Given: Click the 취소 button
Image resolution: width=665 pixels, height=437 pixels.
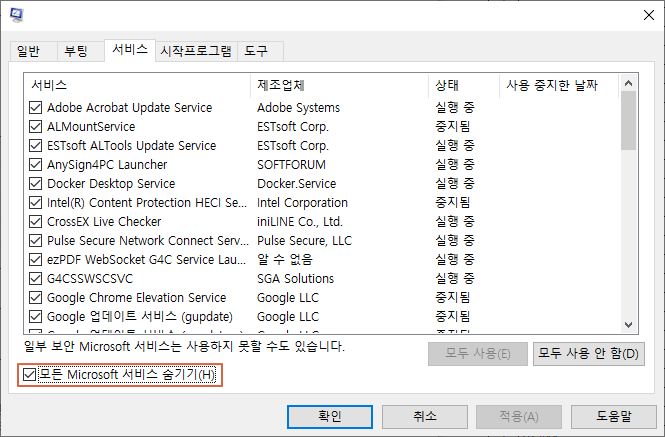Looking at the screenshot, I should (425, 417).
